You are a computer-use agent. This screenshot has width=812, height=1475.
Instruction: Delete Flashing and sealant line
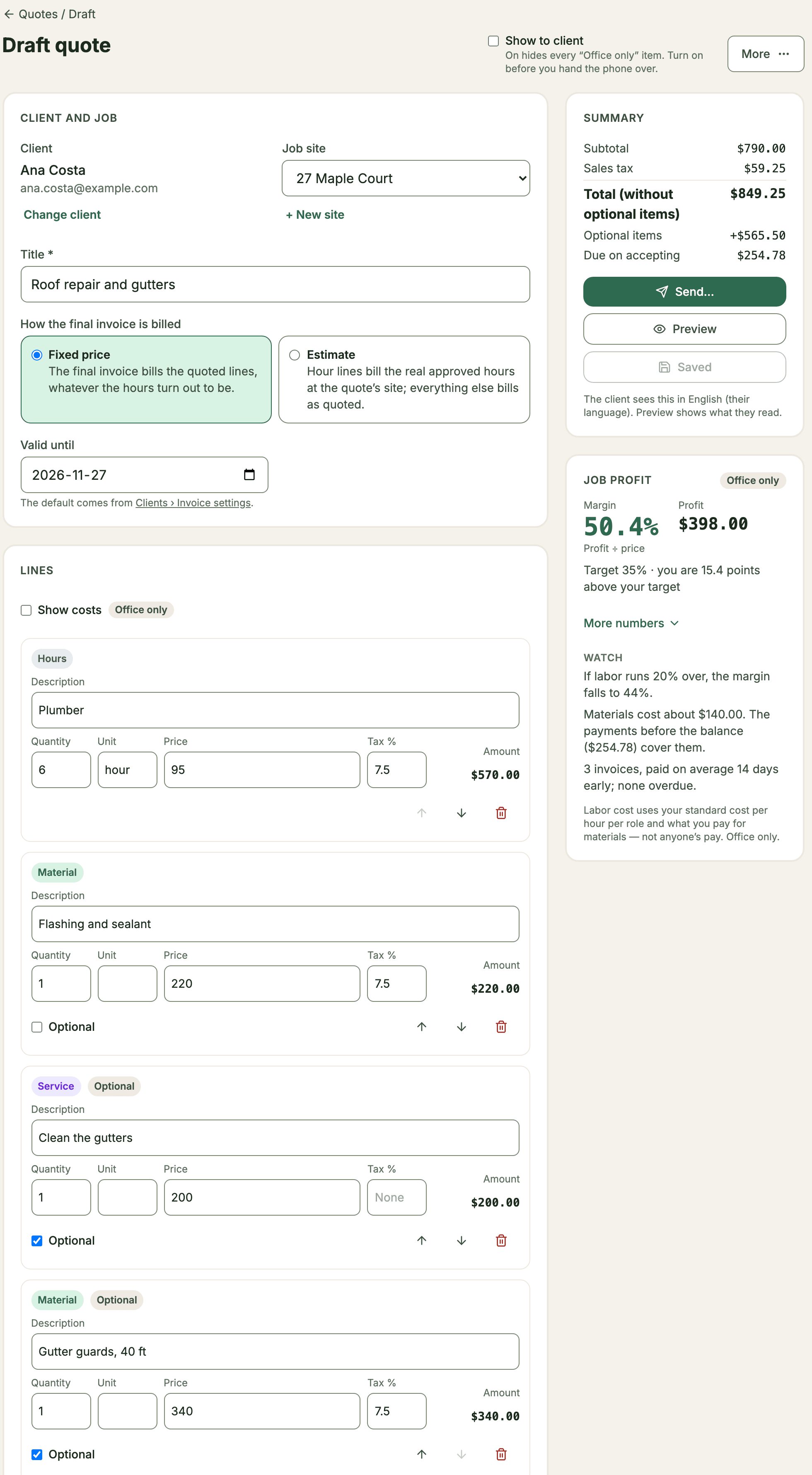(501, 1027)
